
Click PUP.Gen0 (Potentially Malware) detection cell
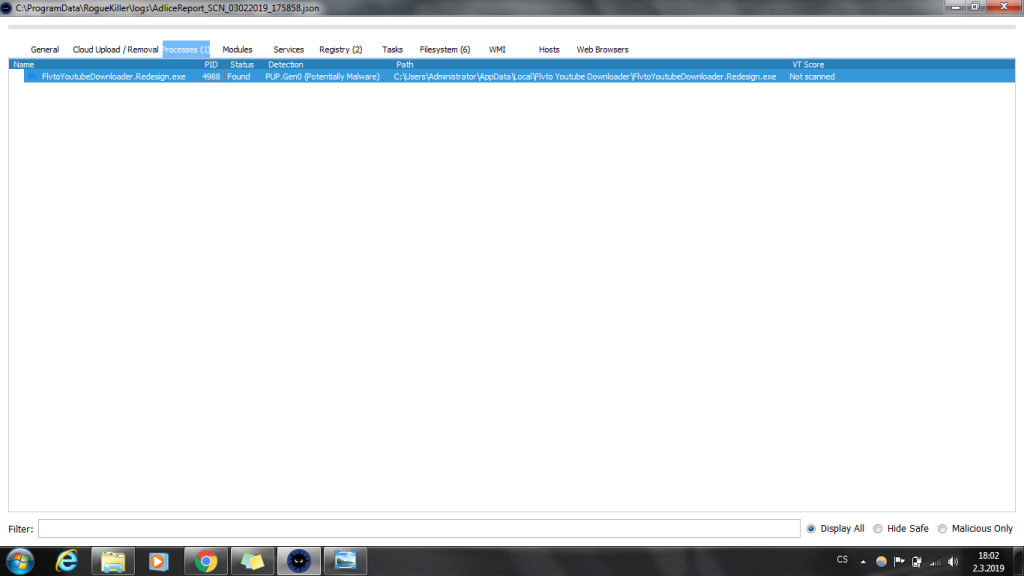click(322, 76)
